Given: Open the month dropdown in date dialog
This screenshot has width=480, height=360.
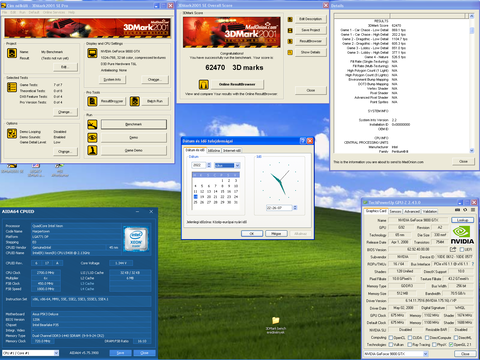Looking at the screenshot, I should [237, 165].
